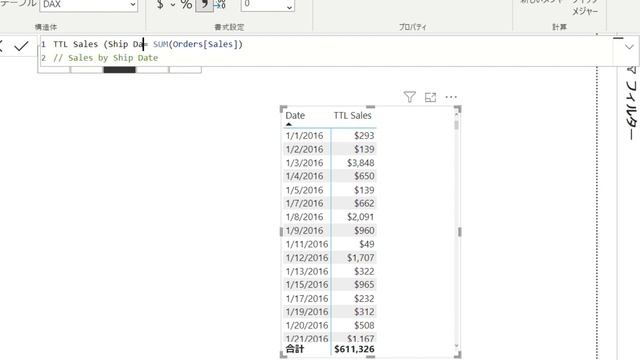This screenshot has width=640, height=360.
Task: Toggle thousands separator comma button
Action: coord(204,5)
